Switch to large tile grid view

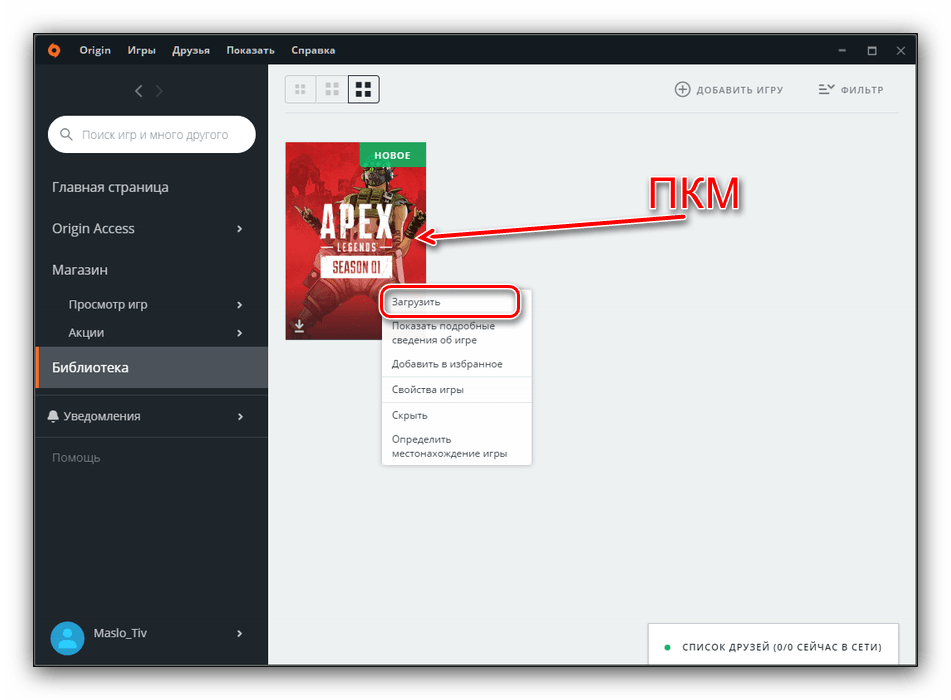click(x=364, y=90)
